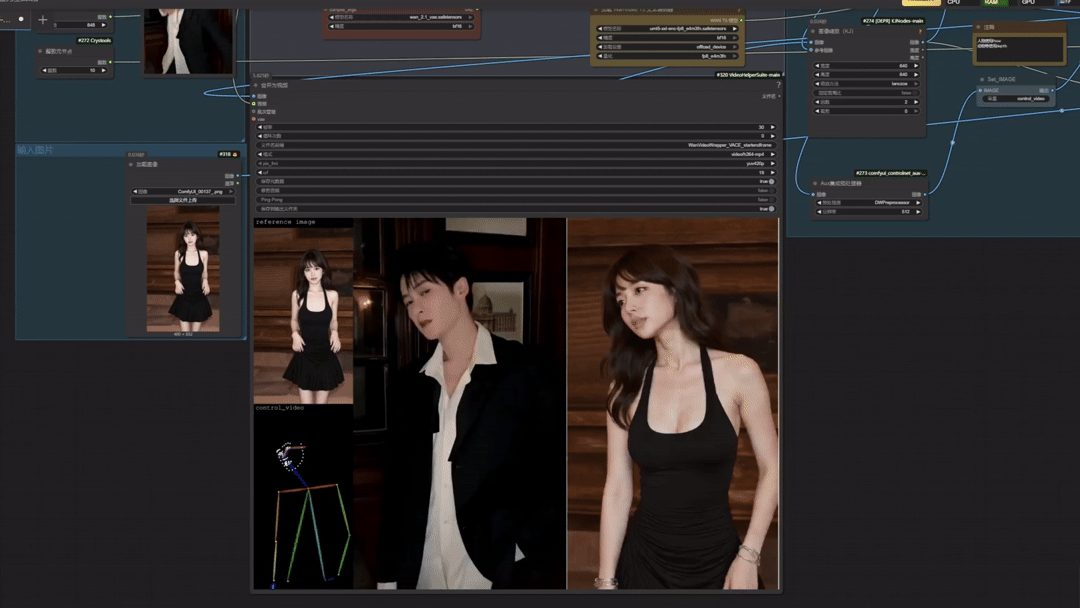Click the Set_IMAGE node title

(1001, 79)
